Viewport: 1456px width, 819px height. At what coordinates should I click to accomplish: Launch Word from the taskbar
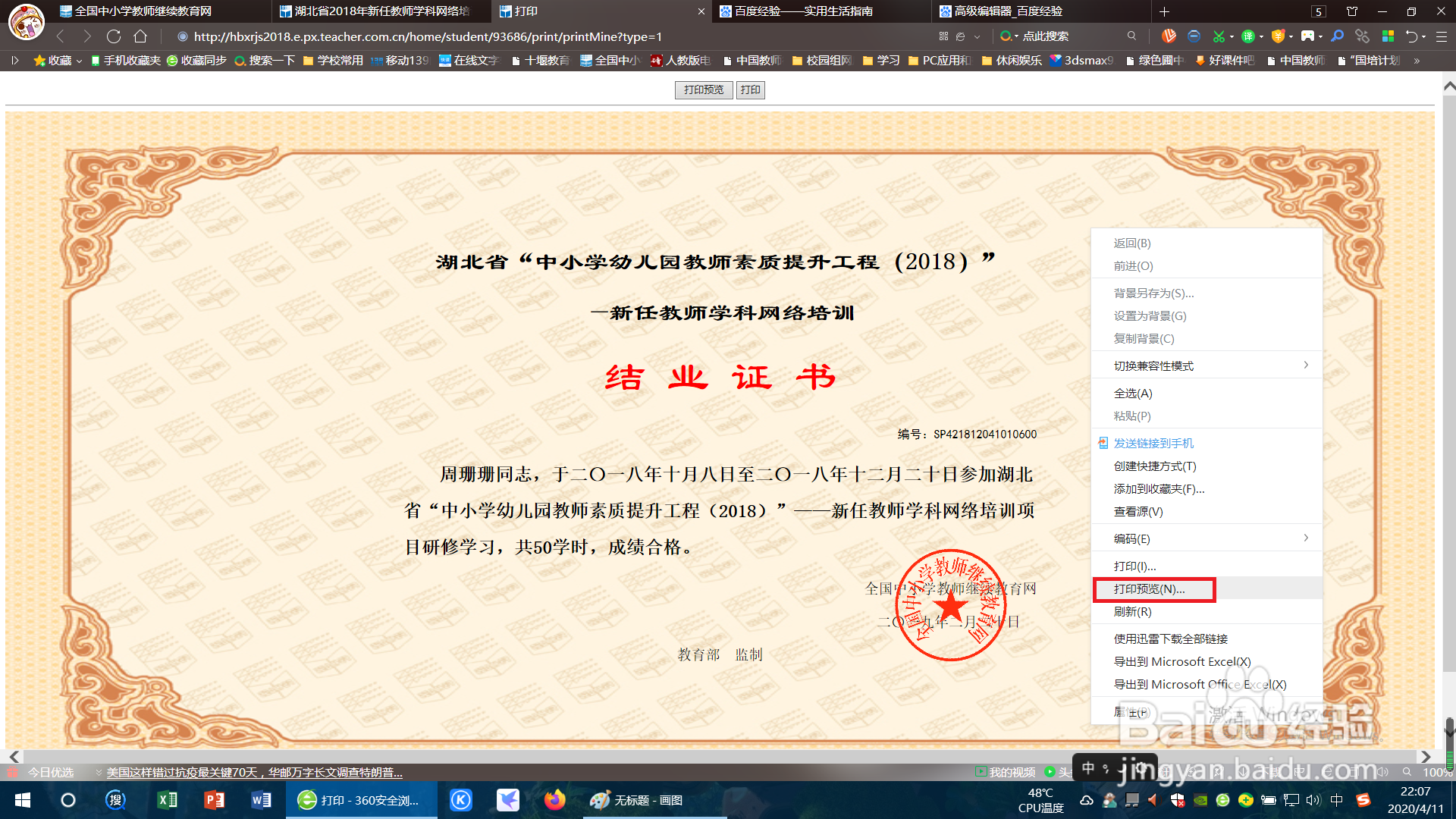click(262, 800)
